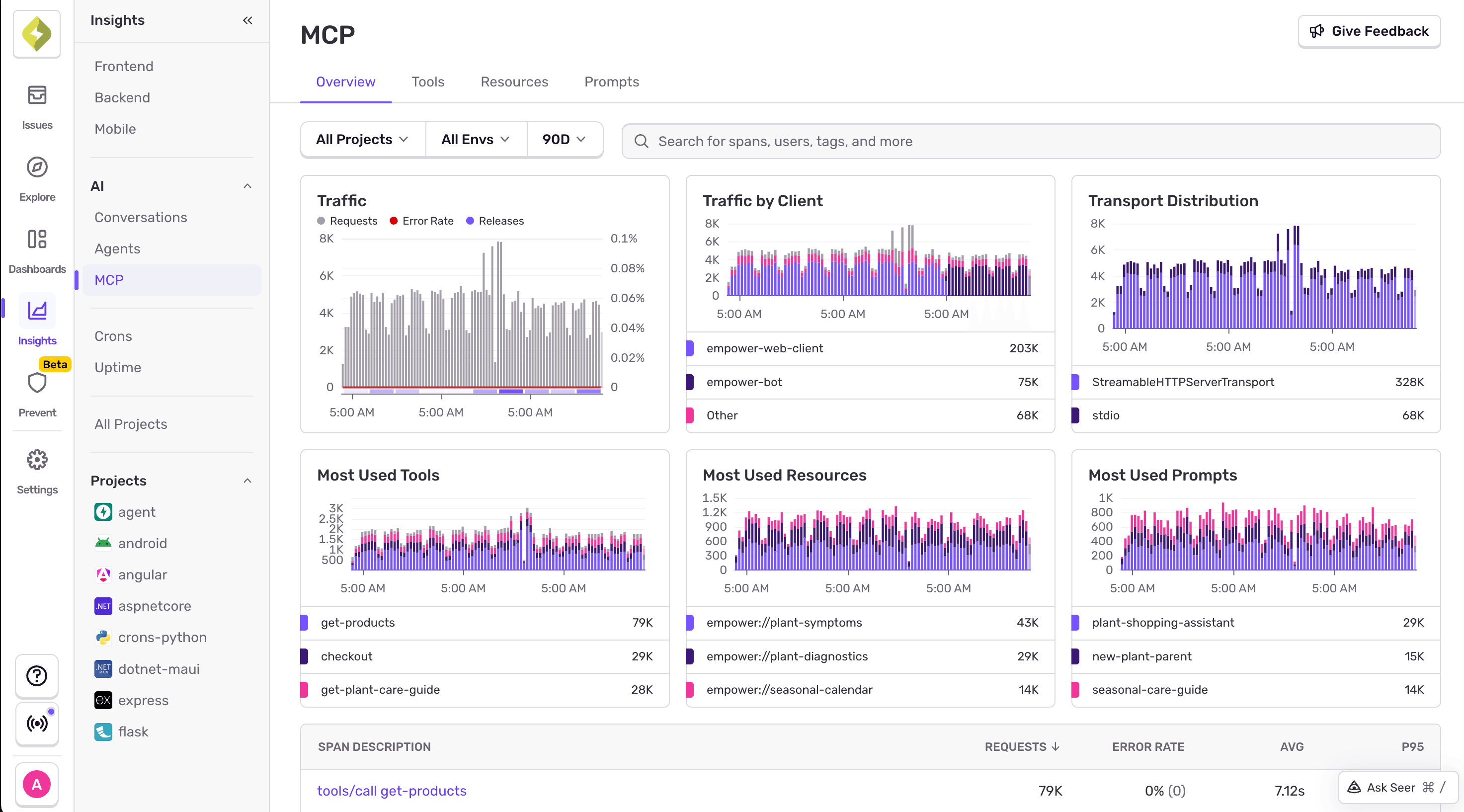
Task: Open Settings via the gear icon
Action: coord(36,460)
